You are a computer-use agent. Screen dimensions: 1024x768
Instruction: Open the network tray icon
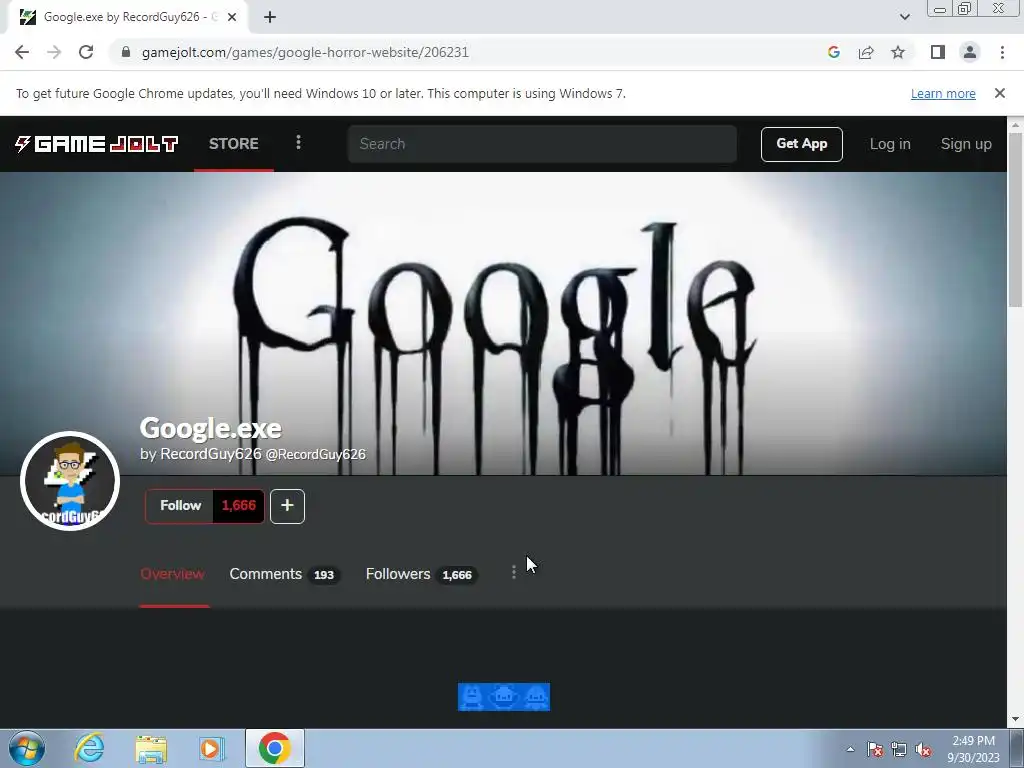point(899,749)
